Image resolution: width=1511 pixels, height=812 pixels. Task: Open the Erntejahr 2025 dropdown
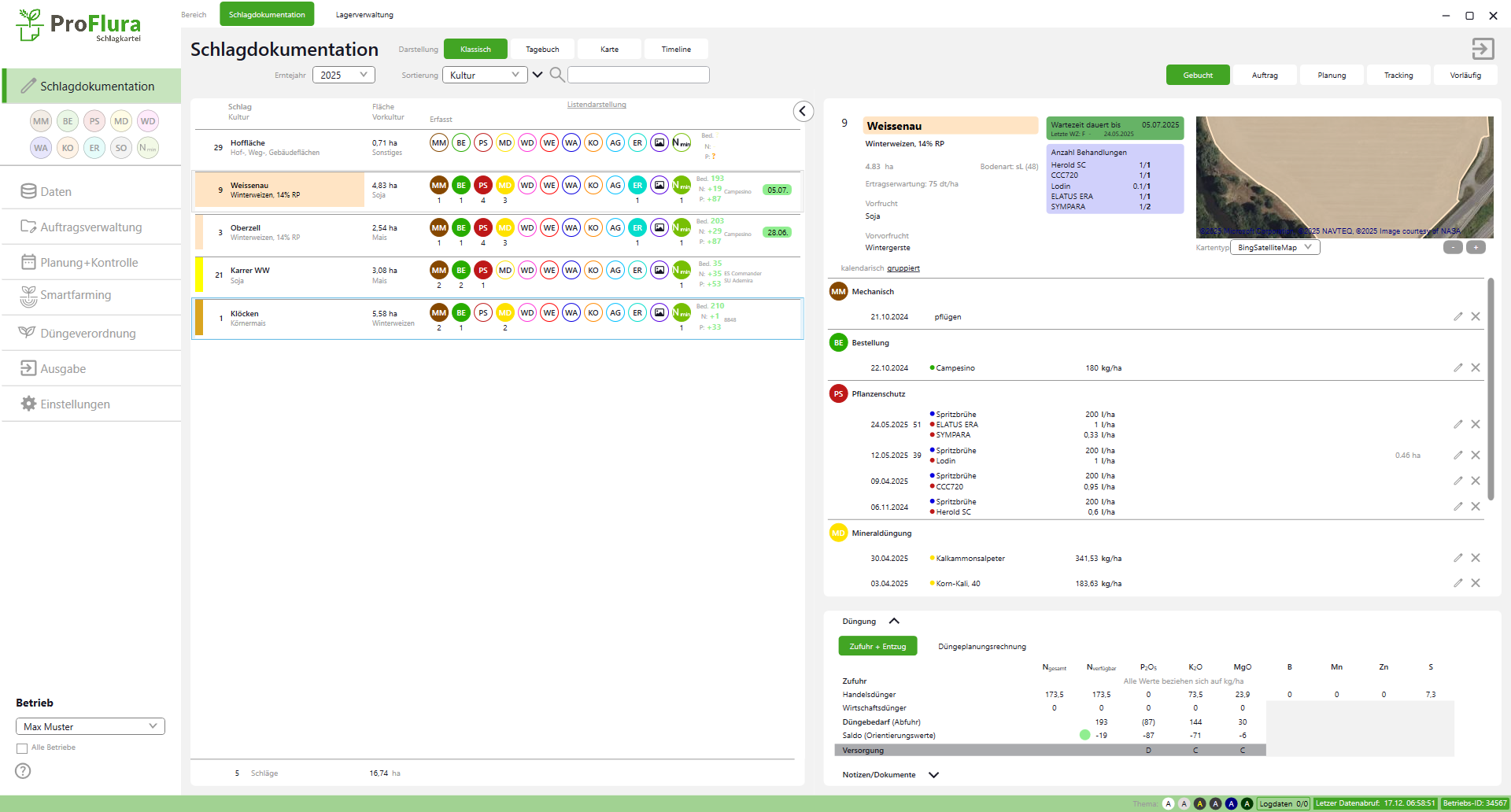click(344, 75)
